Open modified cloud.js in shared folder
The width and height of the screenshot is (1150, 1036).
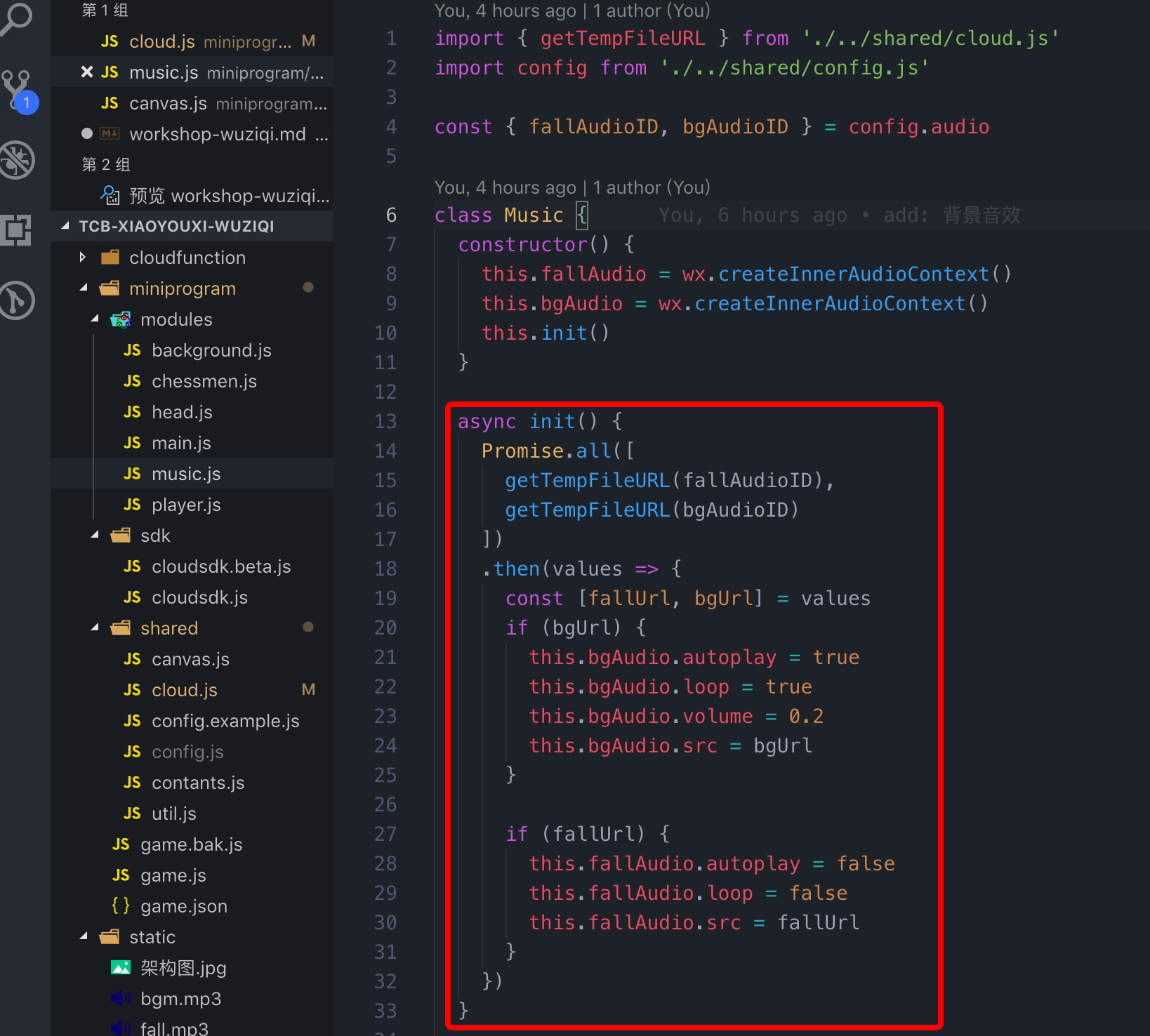(x=192, y=690)
